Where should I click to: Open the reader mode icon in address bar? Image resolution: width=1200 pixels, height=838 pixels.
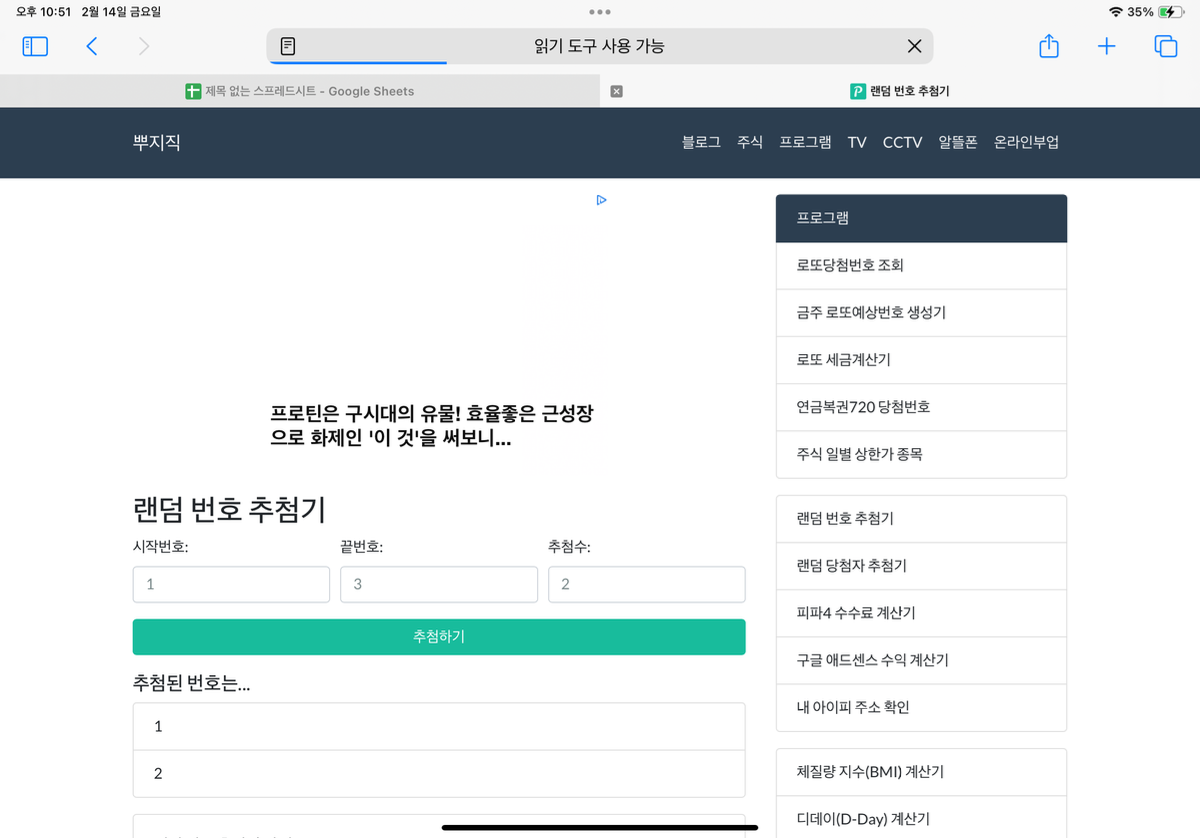pyautogui.click(x=288, y=46)
